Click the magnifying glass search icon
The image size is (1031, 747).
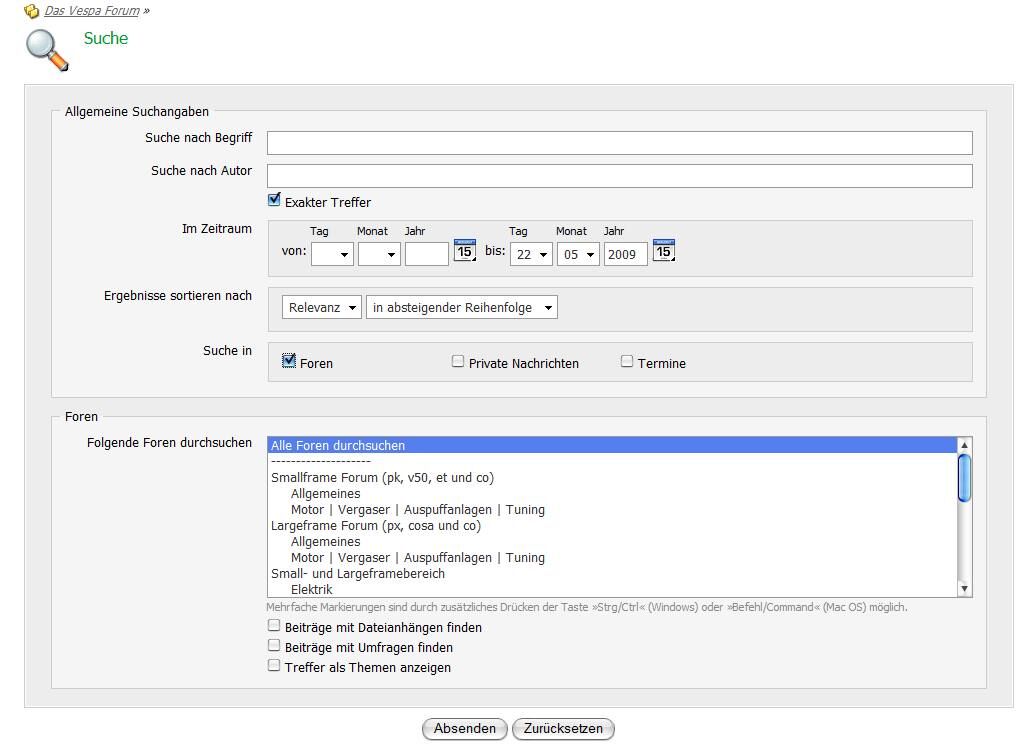[x=47, y=50]
